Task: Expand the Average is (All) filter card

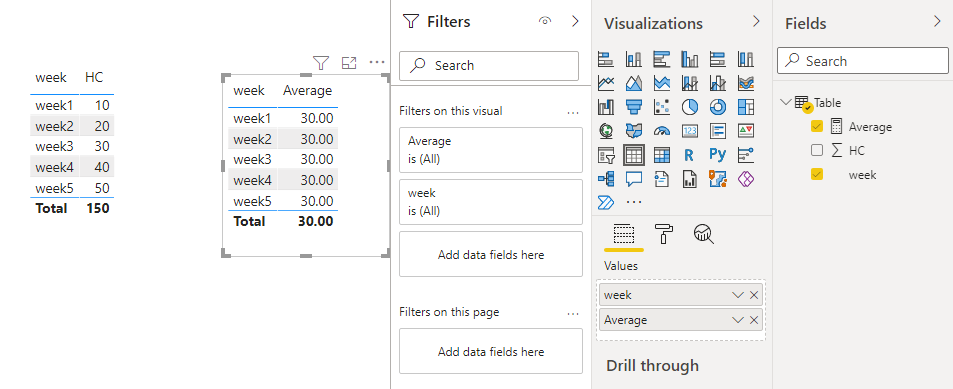Action: coord(490,150)
